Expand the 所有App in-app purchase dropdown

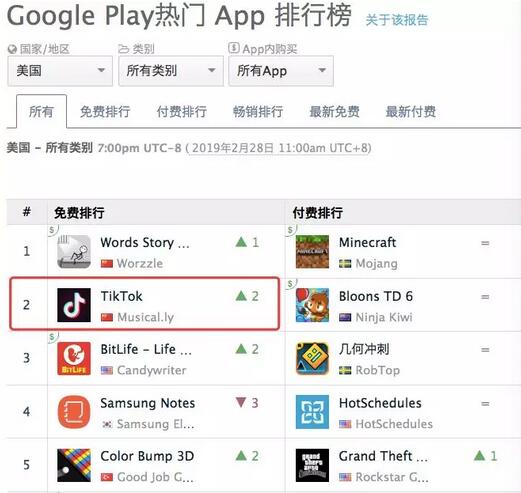click(x=281, y=71)
